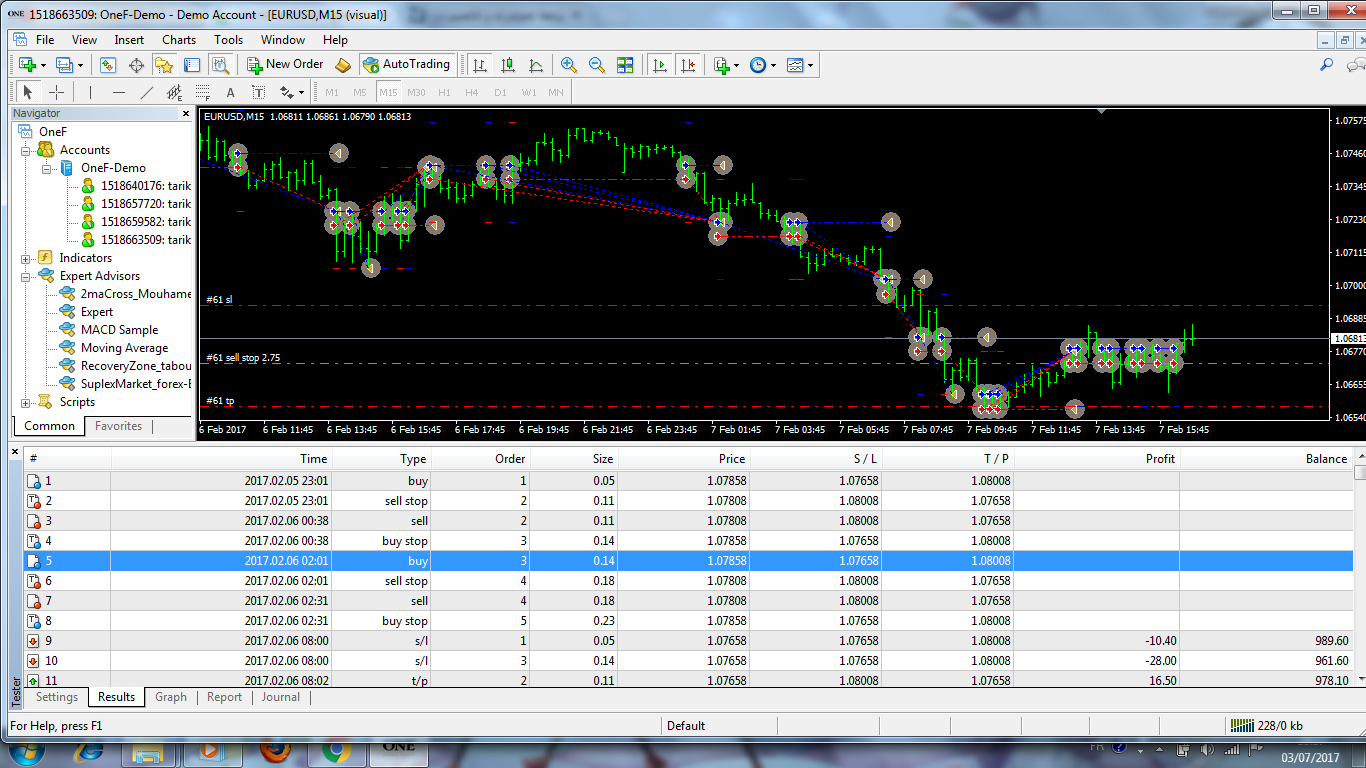Toggle the Chart Shift button
This screenshot has width=1366, height=768.
(x=688, y=65)
